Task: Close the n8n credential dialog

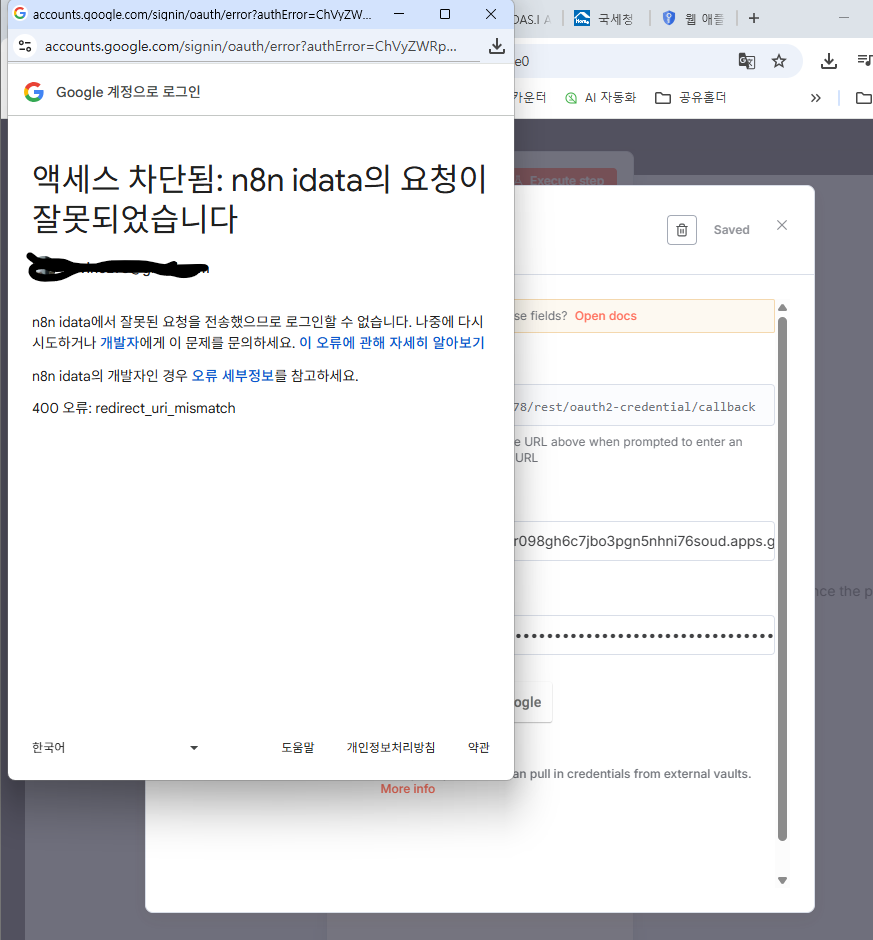Action: 782,225
